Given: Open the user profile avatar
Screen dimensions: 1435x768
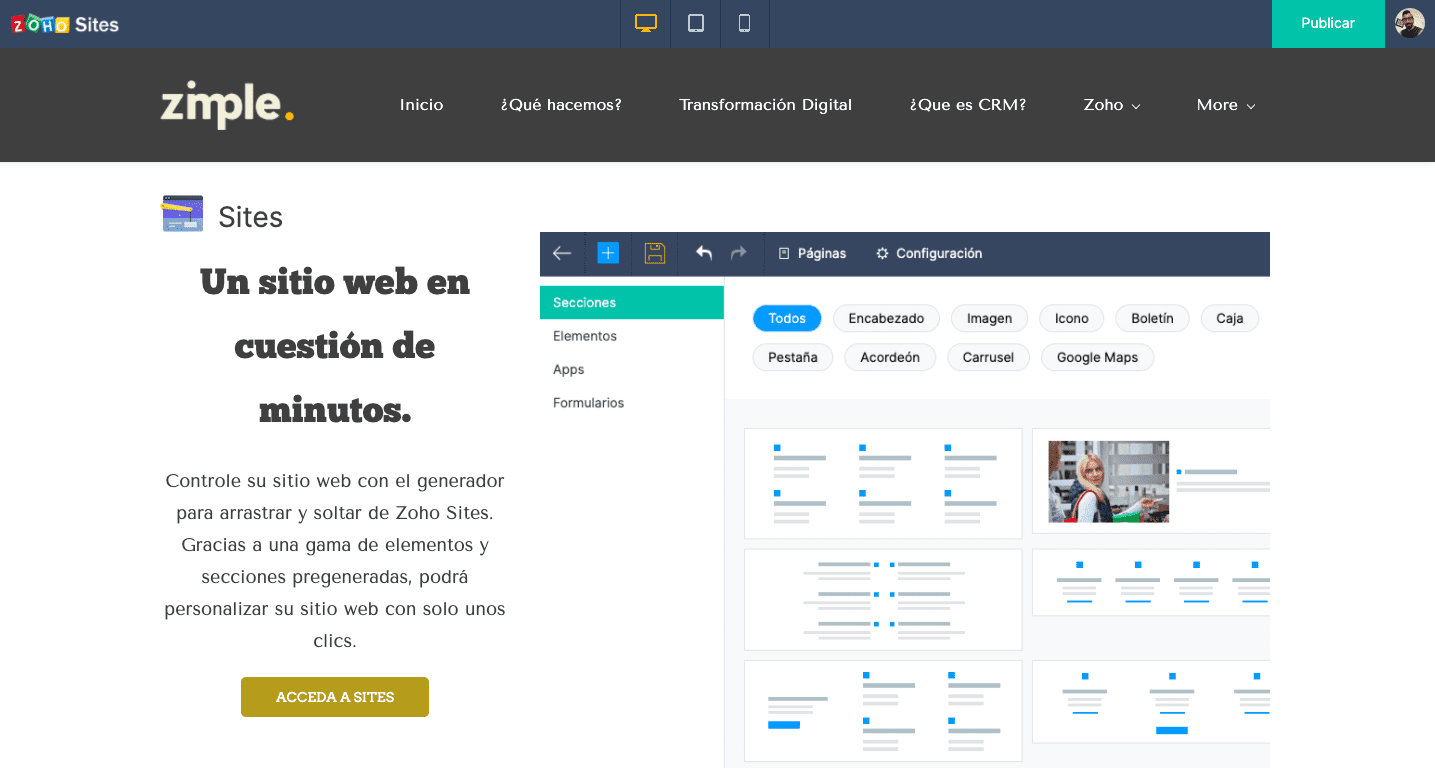Looking at the screenshot, I should pos(1410,23).
